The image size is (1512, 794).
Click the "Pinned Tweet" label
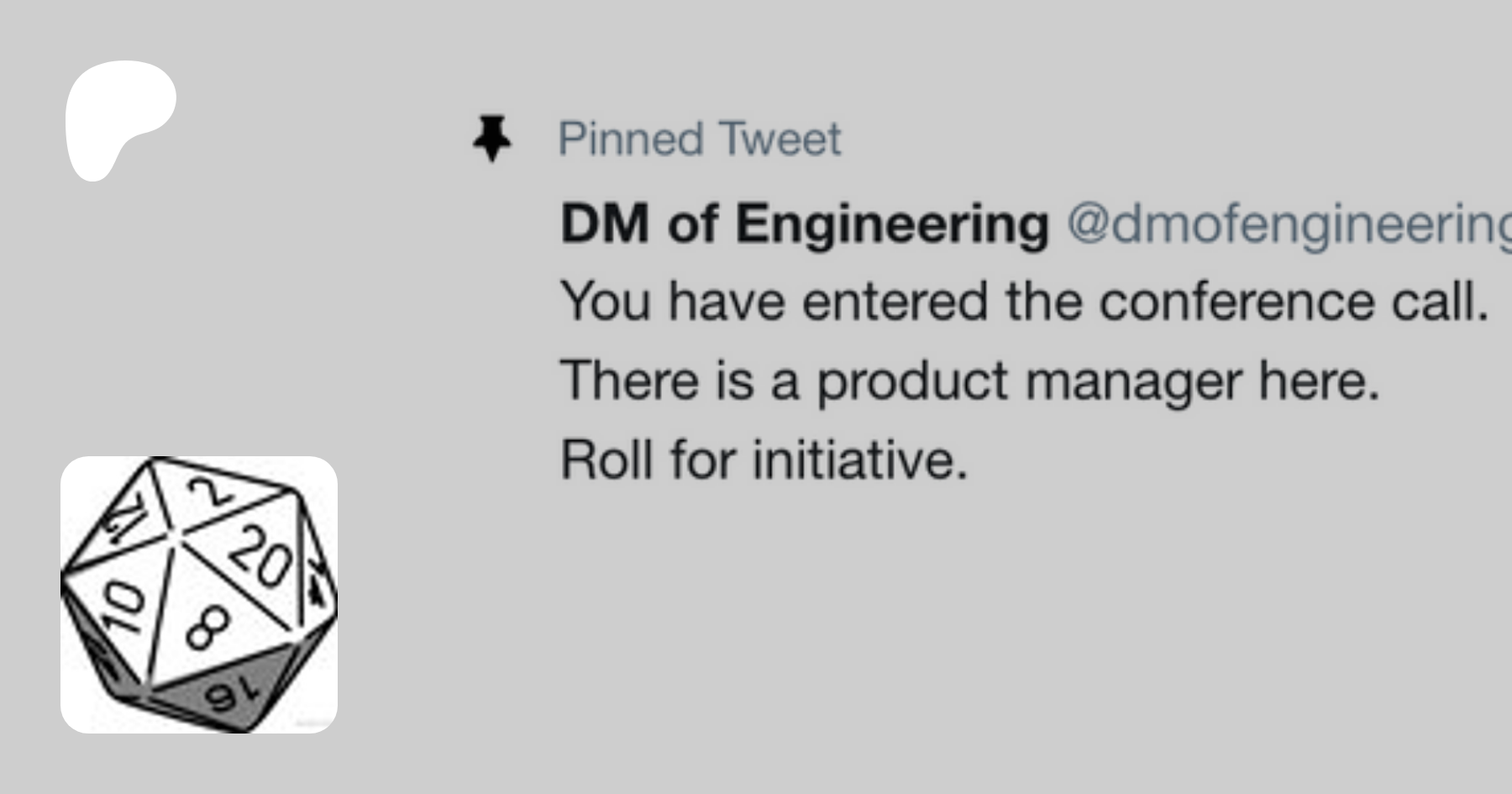pyautogui.click(x=699, y=139)
